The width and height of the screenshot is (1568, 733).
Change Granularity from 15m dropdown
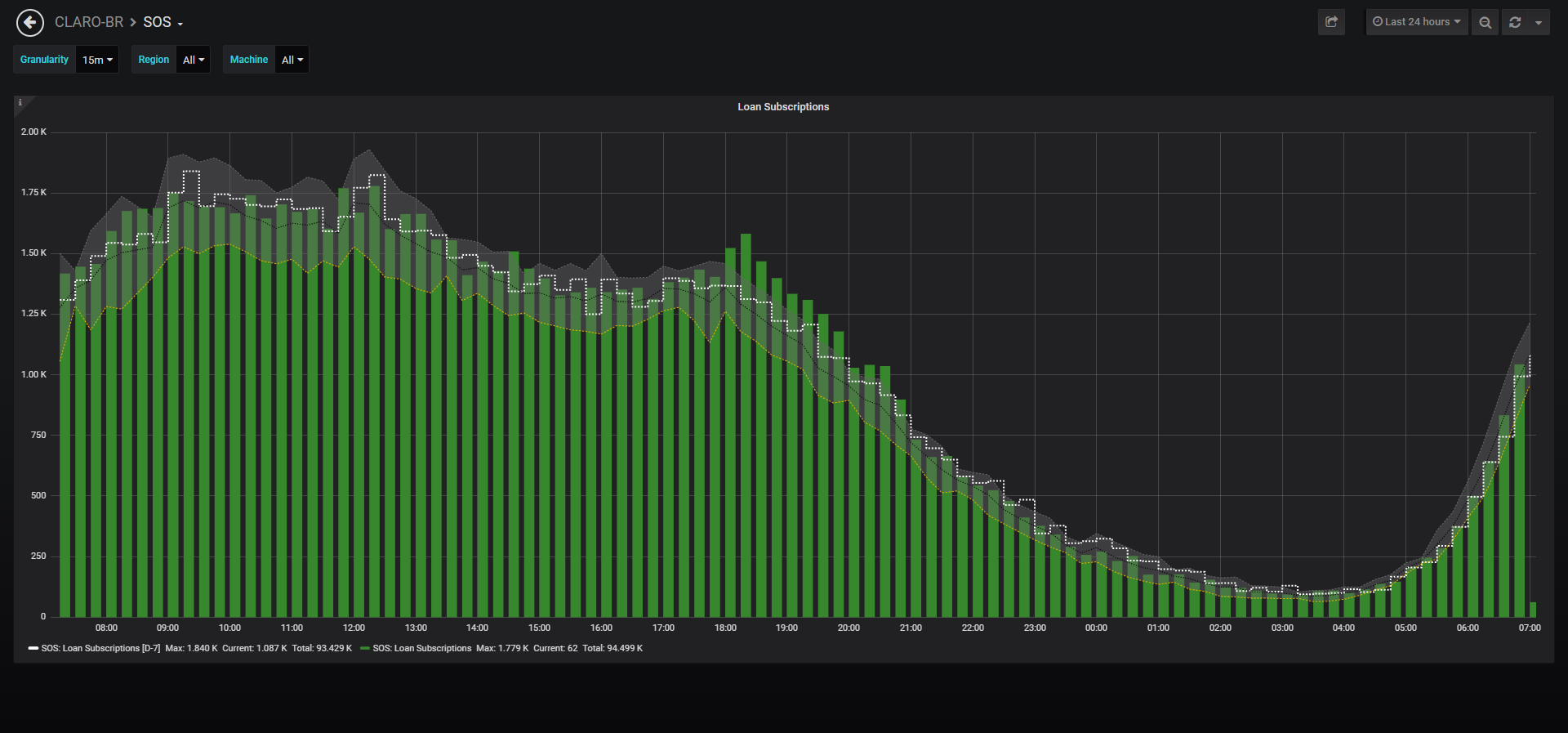click(x=97, y=60)
